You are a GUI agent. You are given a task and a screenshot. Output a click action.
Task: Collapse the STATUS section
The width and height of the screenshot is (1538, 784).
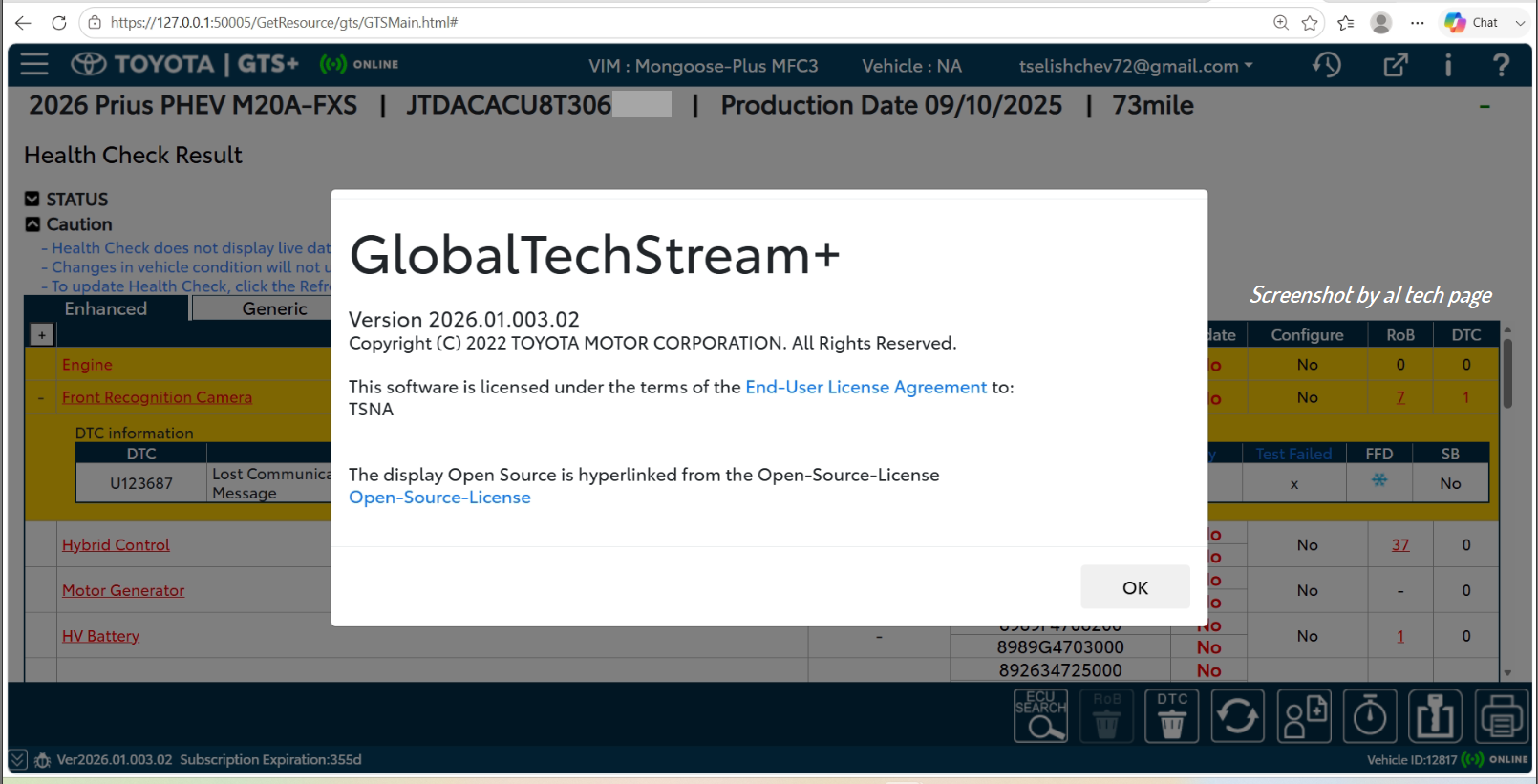pyautogui.click(x=32, y=199)
